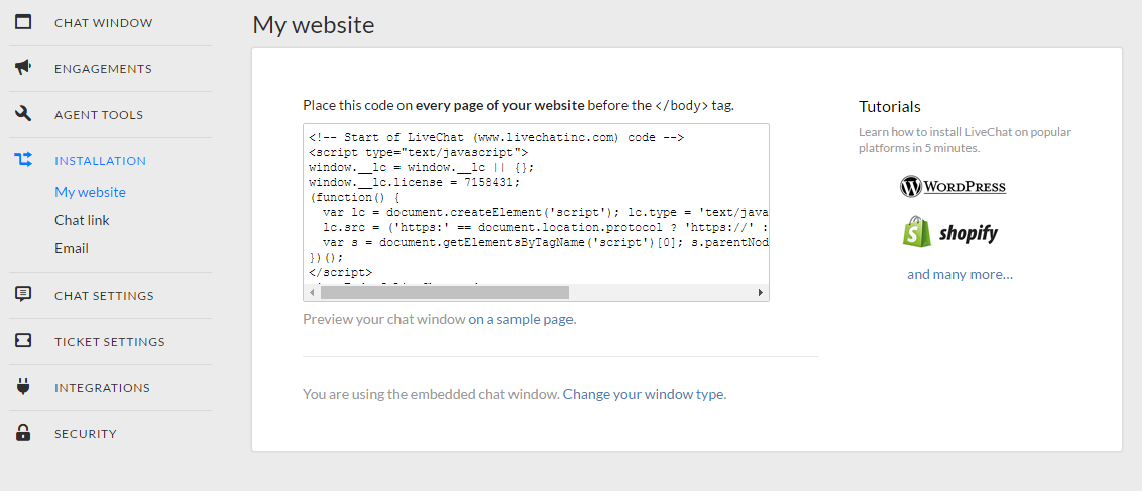Select the Email submenu item

click(x=71, y=248)
